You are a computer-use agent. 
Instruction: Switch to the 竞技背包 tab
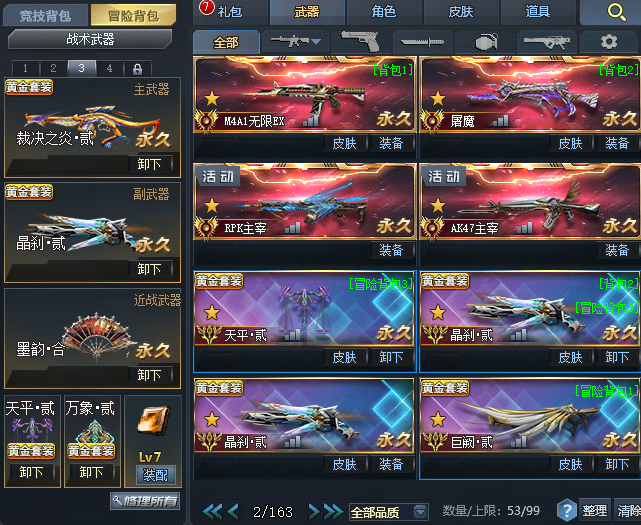(x=45, y=16)
